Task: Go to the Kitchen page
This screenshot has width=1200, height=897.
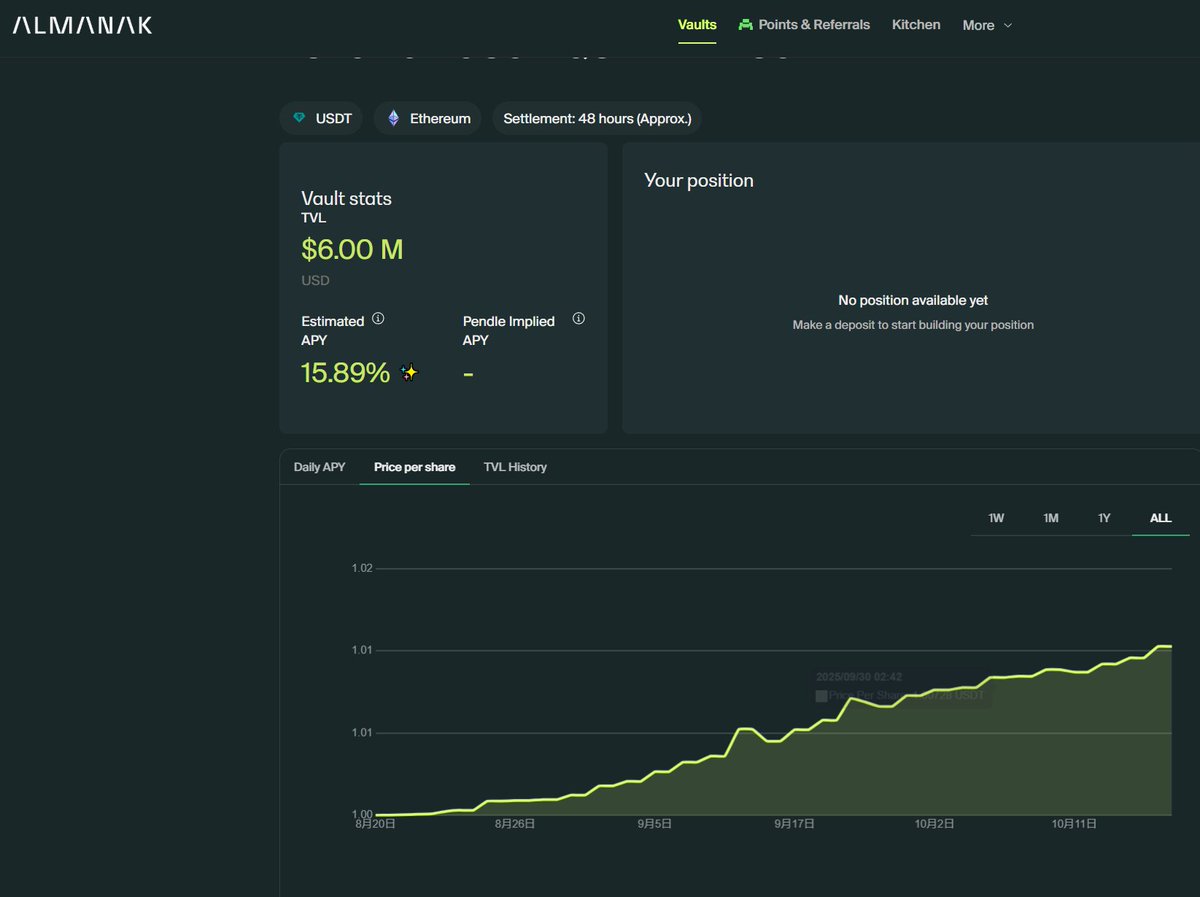Action: click(916, 25)
